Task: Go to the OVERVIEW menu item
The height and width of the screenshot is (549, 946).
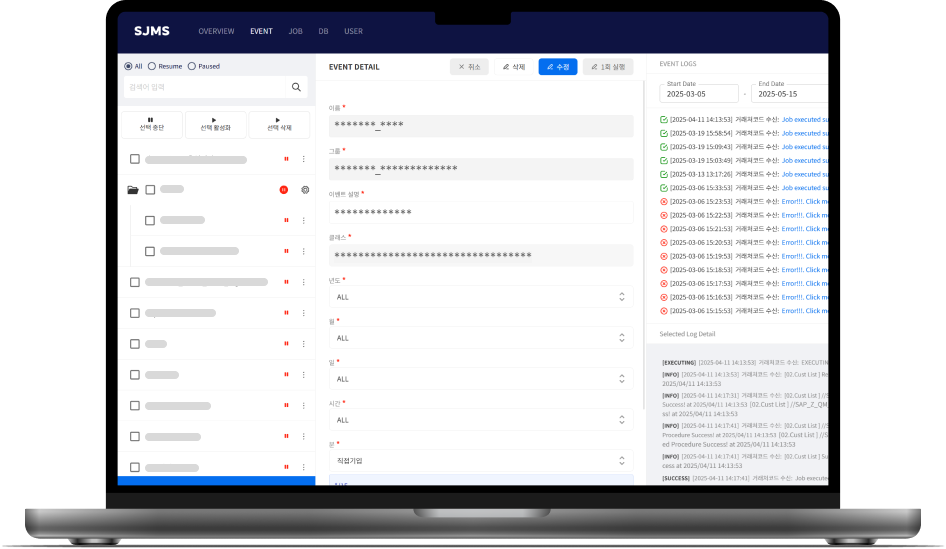Action: pyautogui.click(x=216, y=31)
